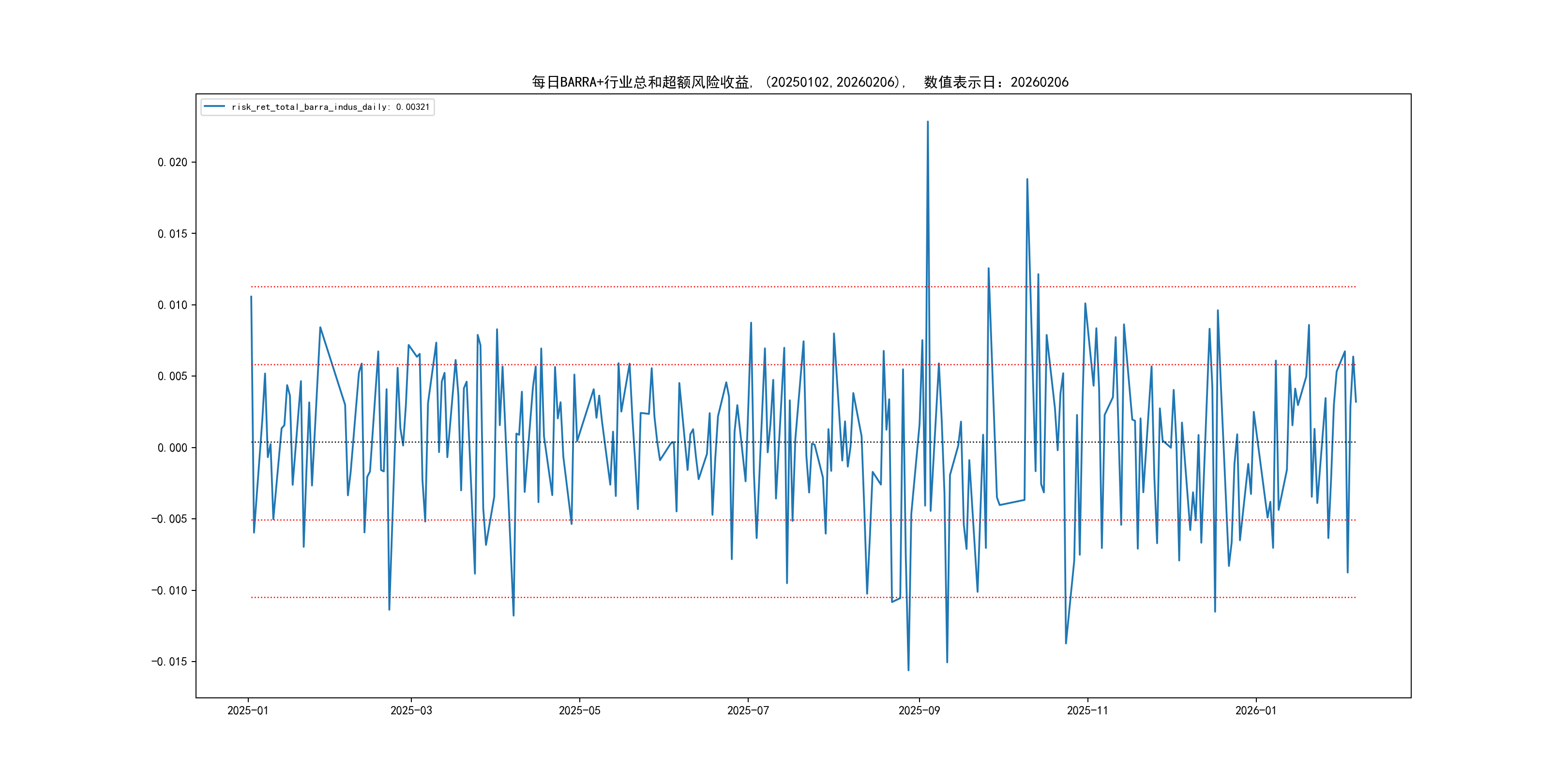
Task: Click the 0.015 y-axis tick label
Action: coord(172,234)
